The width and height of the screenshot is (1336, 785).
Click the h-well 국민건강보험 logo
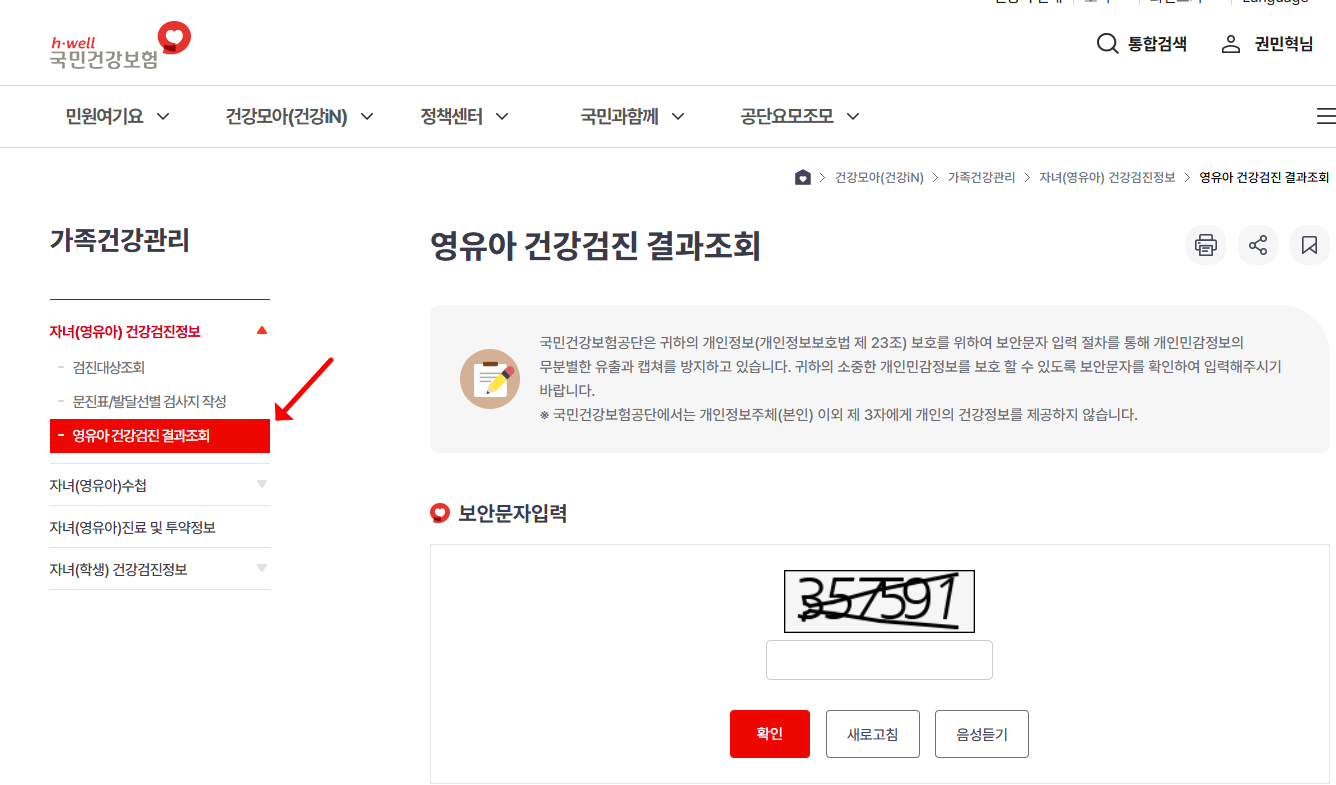coord(120,46)
